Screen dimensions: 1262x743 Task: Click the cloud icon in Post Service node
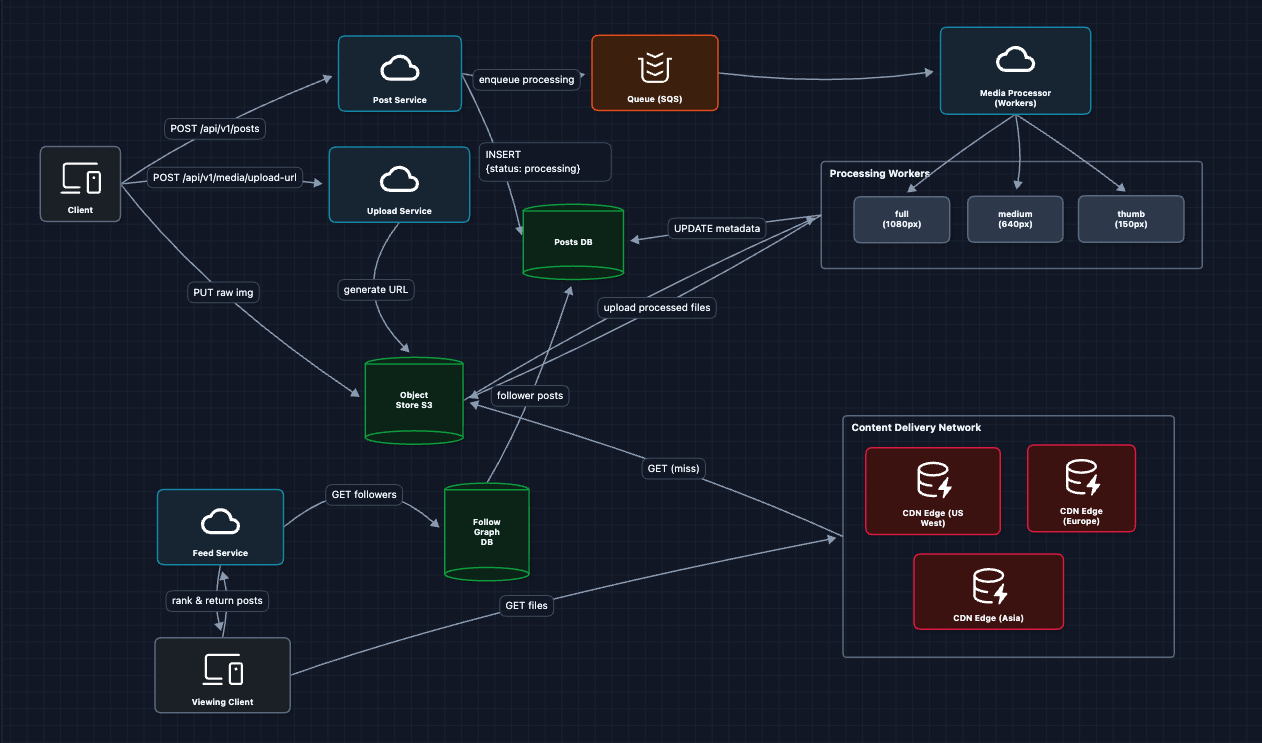(x=399, y=68)
